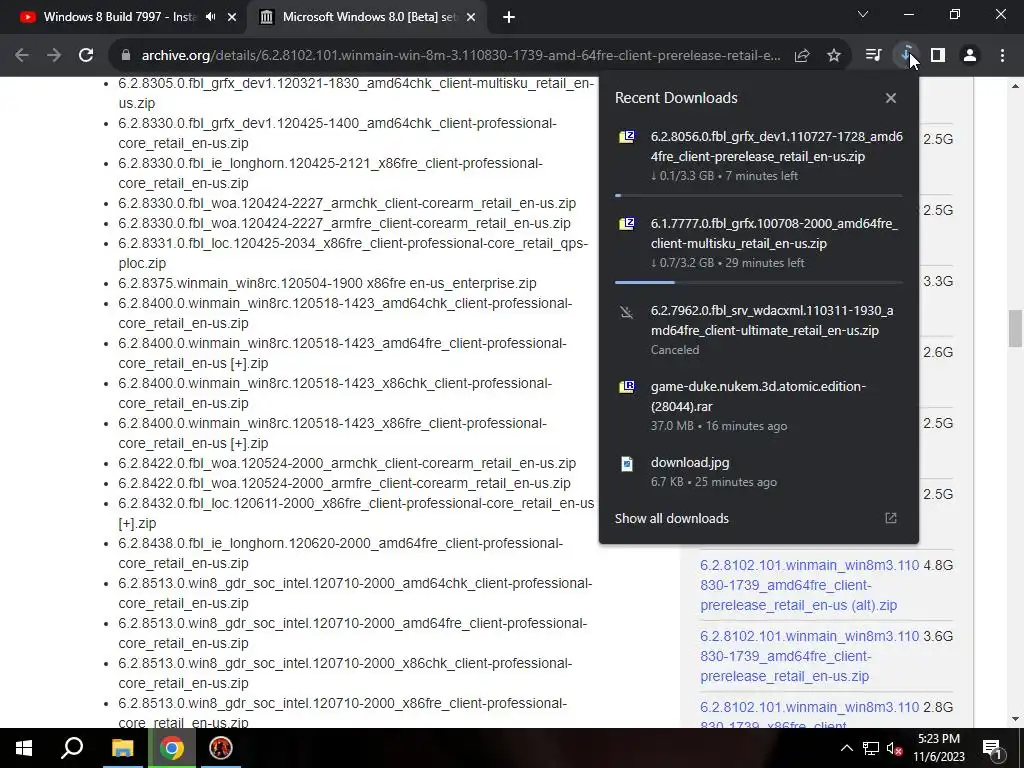Click the rar file icon for game-duke.nukem

[x=626, y=387]
